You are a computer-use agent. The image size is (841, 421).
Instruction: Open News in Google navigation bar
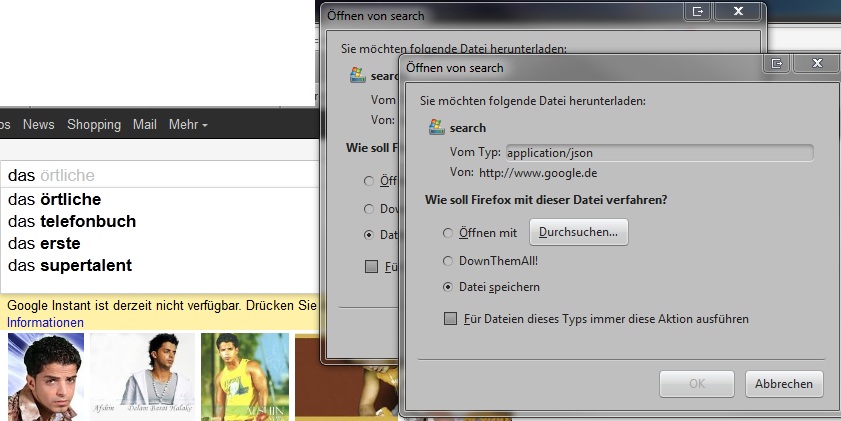point(39,124)
